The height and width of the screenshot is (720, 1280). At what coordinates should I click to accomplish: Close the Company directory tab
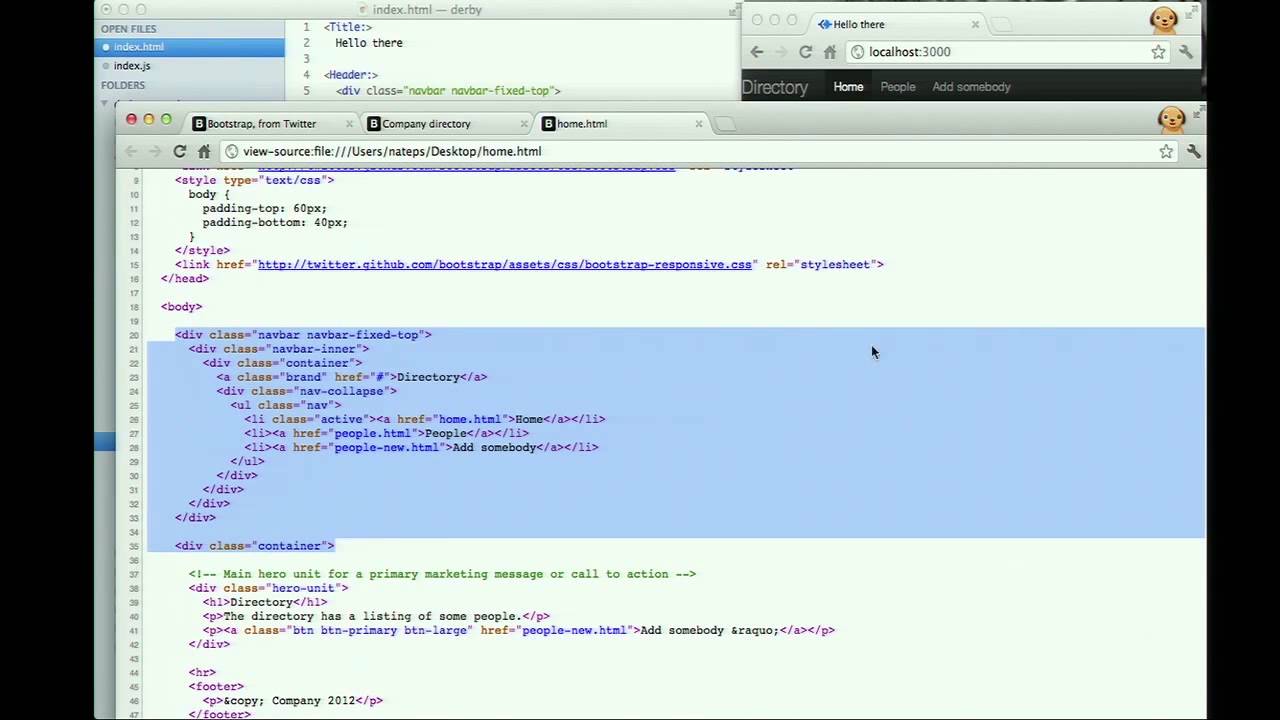524,124
